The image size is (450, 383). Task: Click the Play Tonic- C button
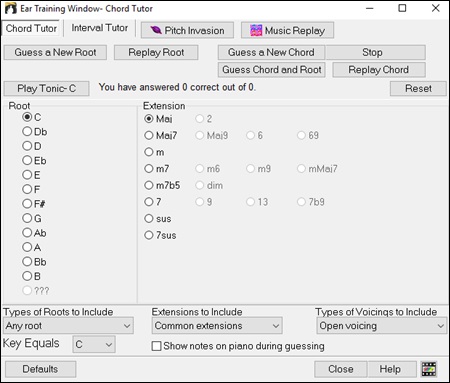coord(46,88)
